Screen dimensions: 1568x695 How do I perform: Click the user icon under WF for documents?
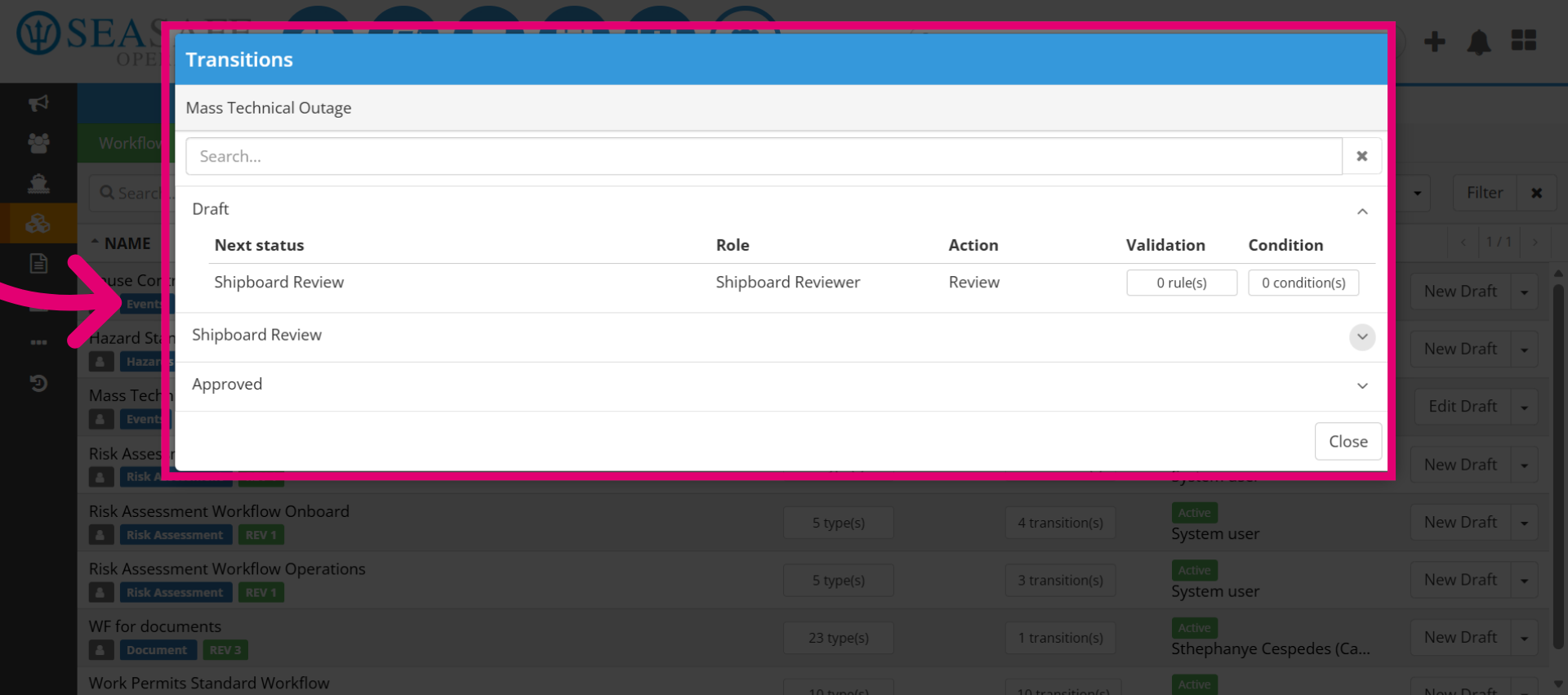tap(100, 650)
